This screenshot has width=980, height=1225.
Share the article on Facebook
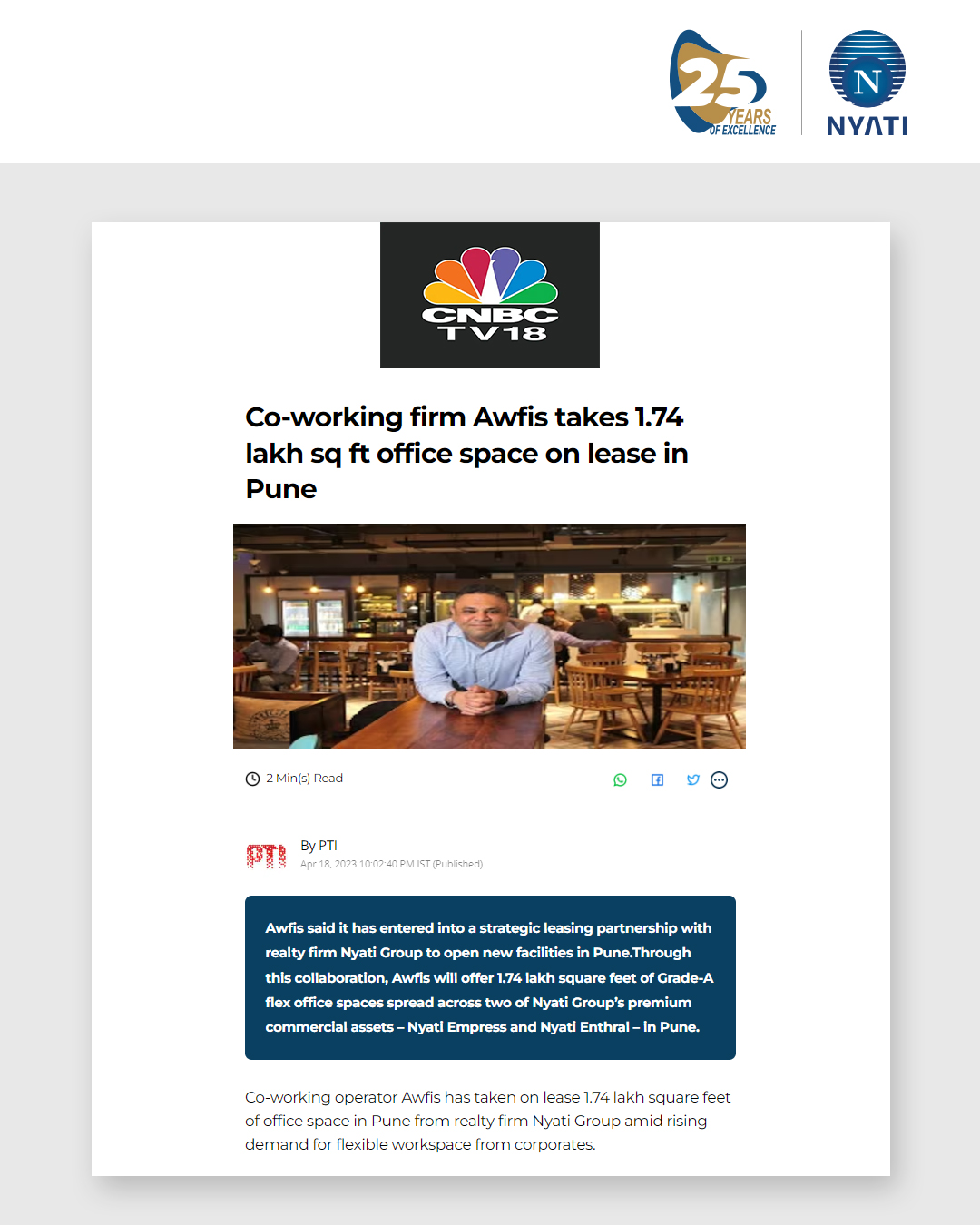coord(657,779)
